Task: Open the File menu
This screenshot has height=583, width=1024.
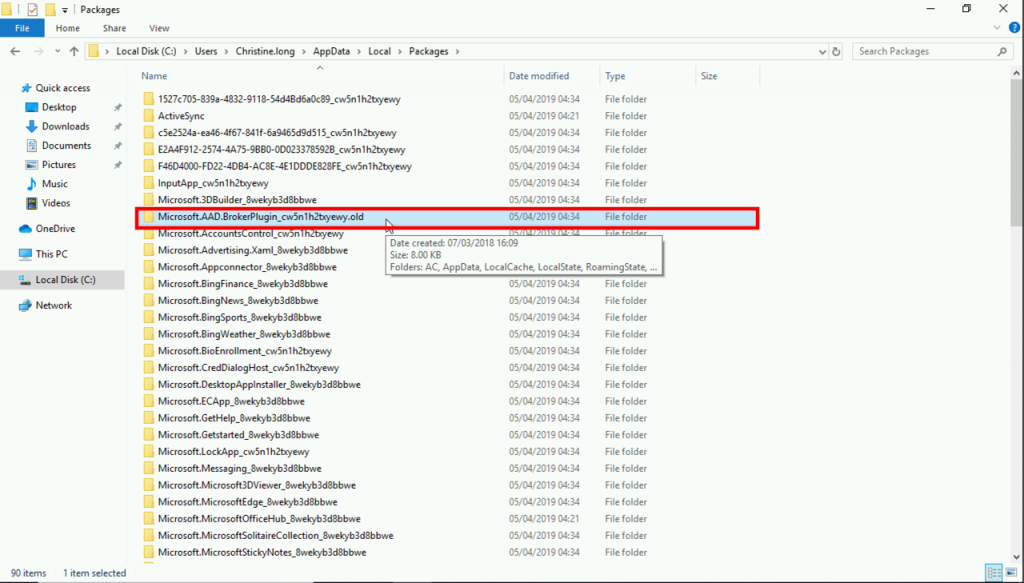Action: click(x=22, y=28)
